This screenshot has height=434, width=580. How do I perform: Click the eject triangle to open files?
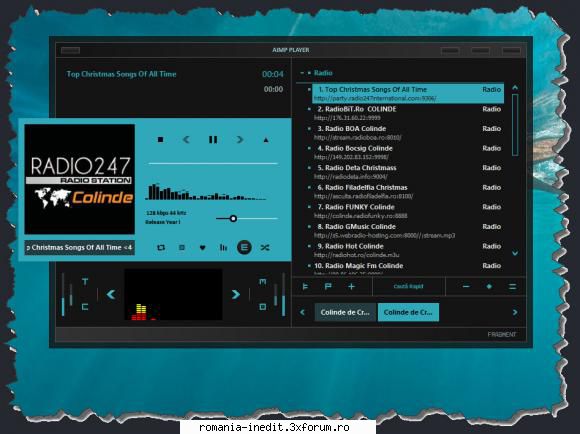[266, 140]
